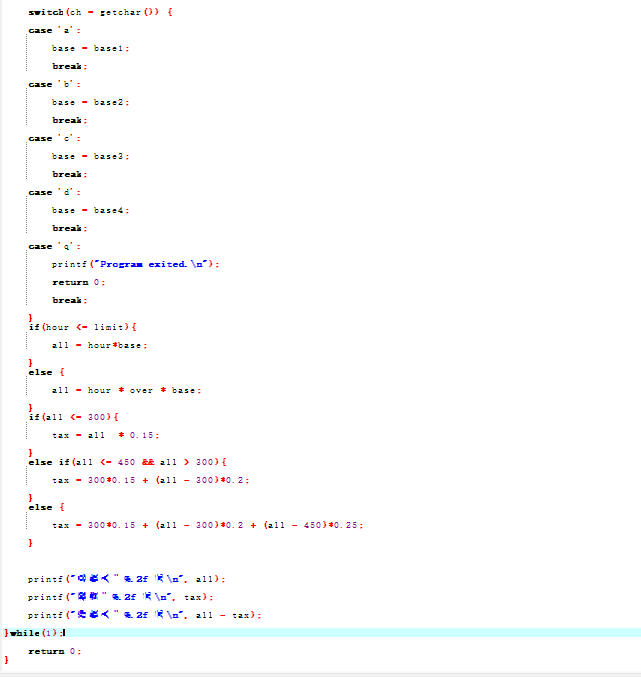Select the line "case 'c':"
The width and height of the screenshot is (641, 677).
tap(54, 138)
